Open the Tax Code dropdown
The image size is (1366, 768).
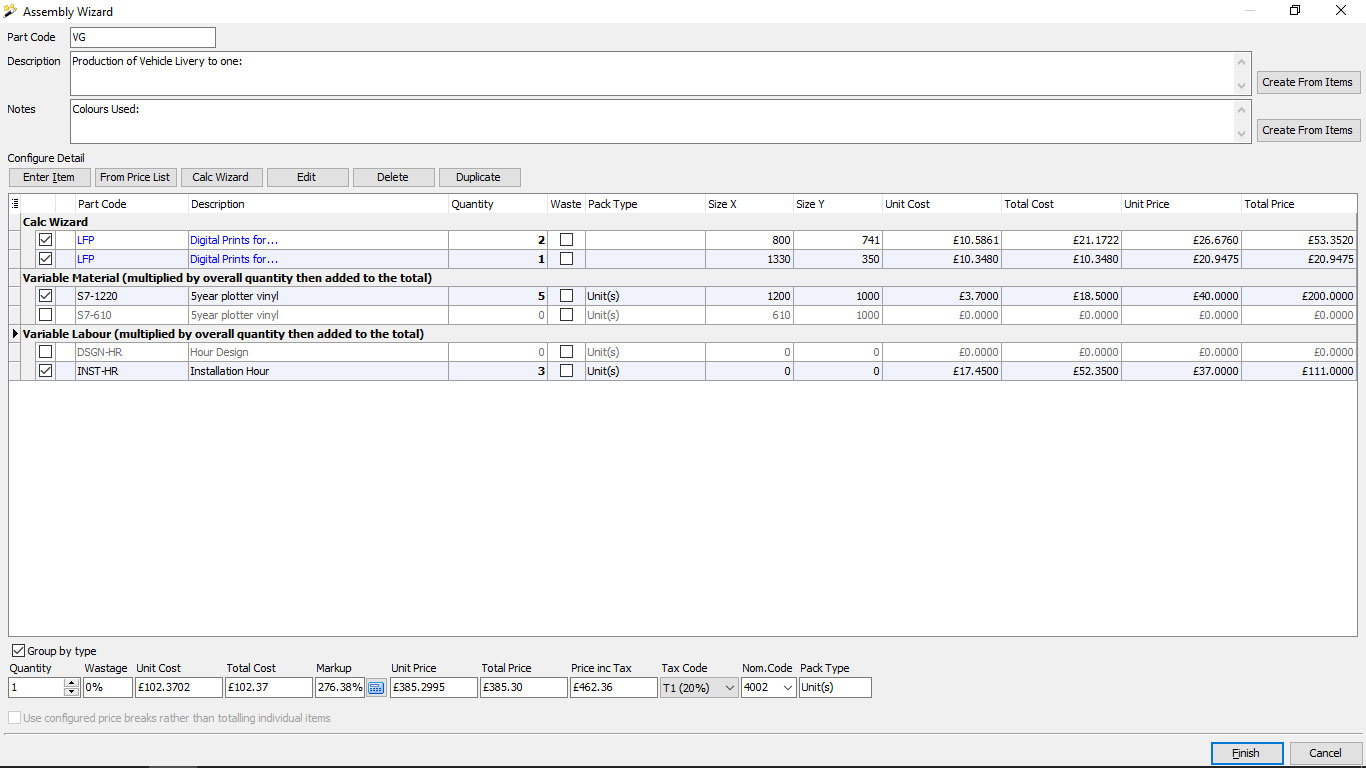pyautogui.click(x=728, y=688)
